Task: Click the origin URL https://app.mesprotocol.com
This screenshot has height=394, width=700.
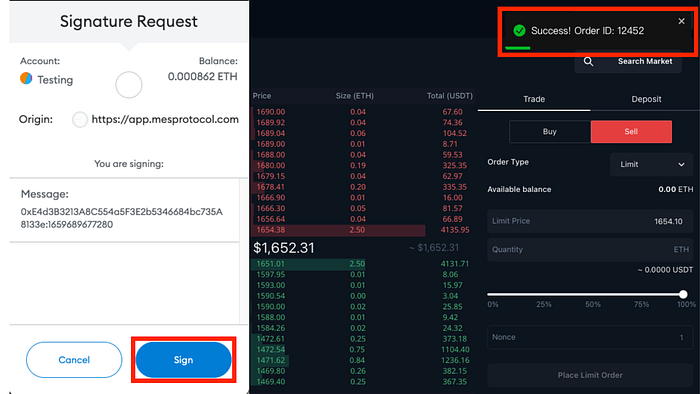Action: [x=165, y=120]
